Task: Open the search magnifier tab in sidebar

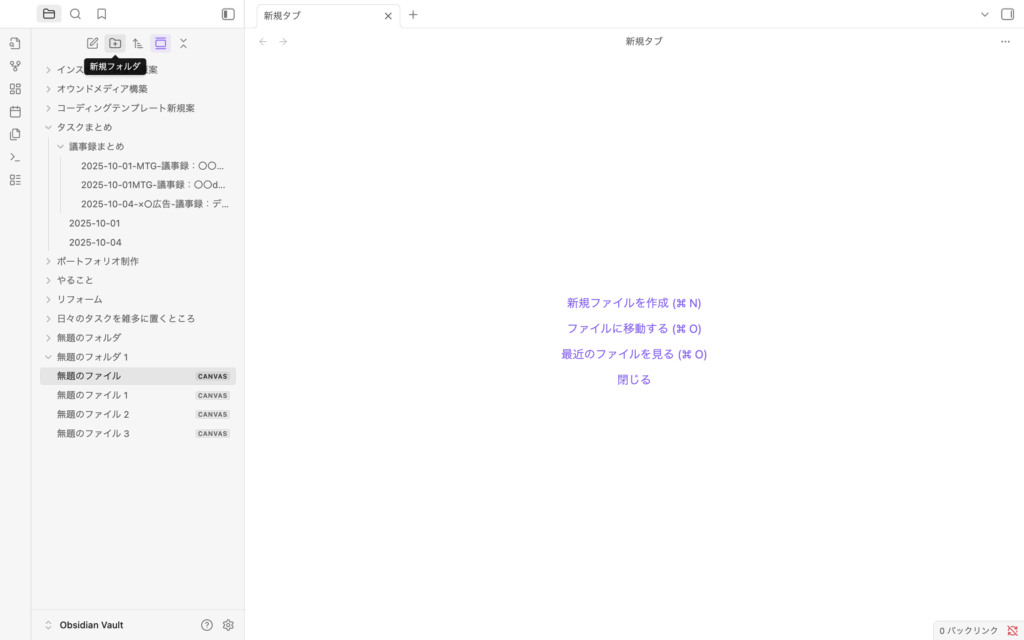Action: click(75, 14)
